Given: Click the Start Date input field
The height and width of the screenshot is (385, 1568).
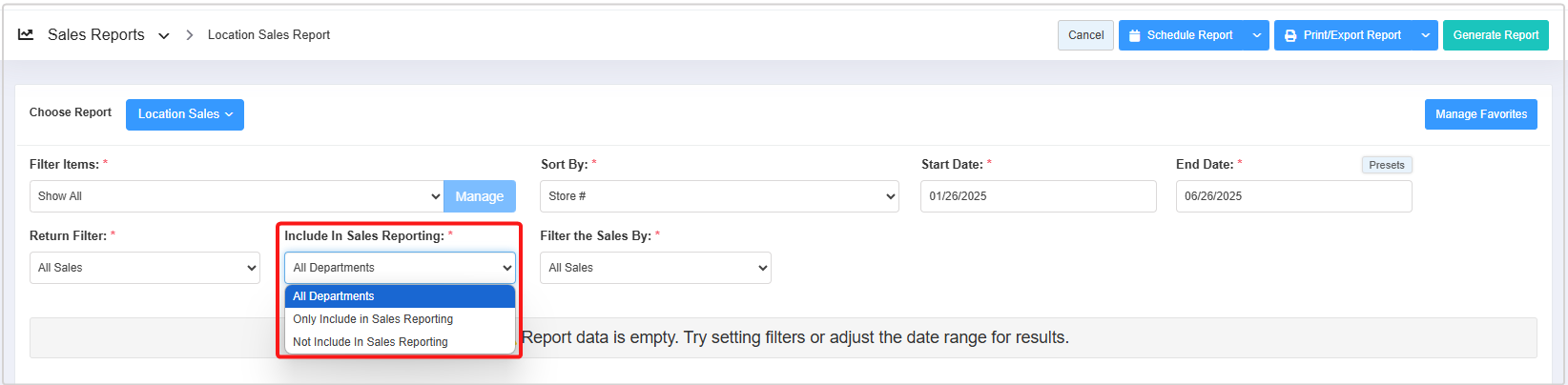Looking at the screenshot, I should (x=1038, y=196).
